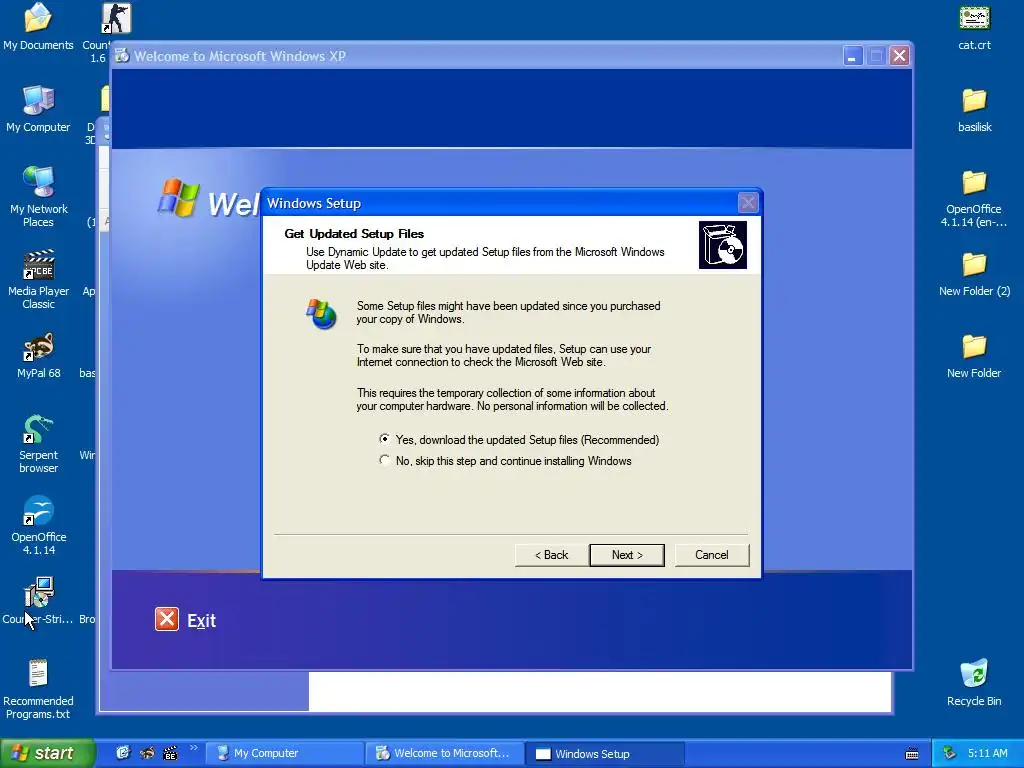Screen dimensions: 1024x768
Task: Cancel the Windows Setup dialog
Action: [x=711, y=555]
